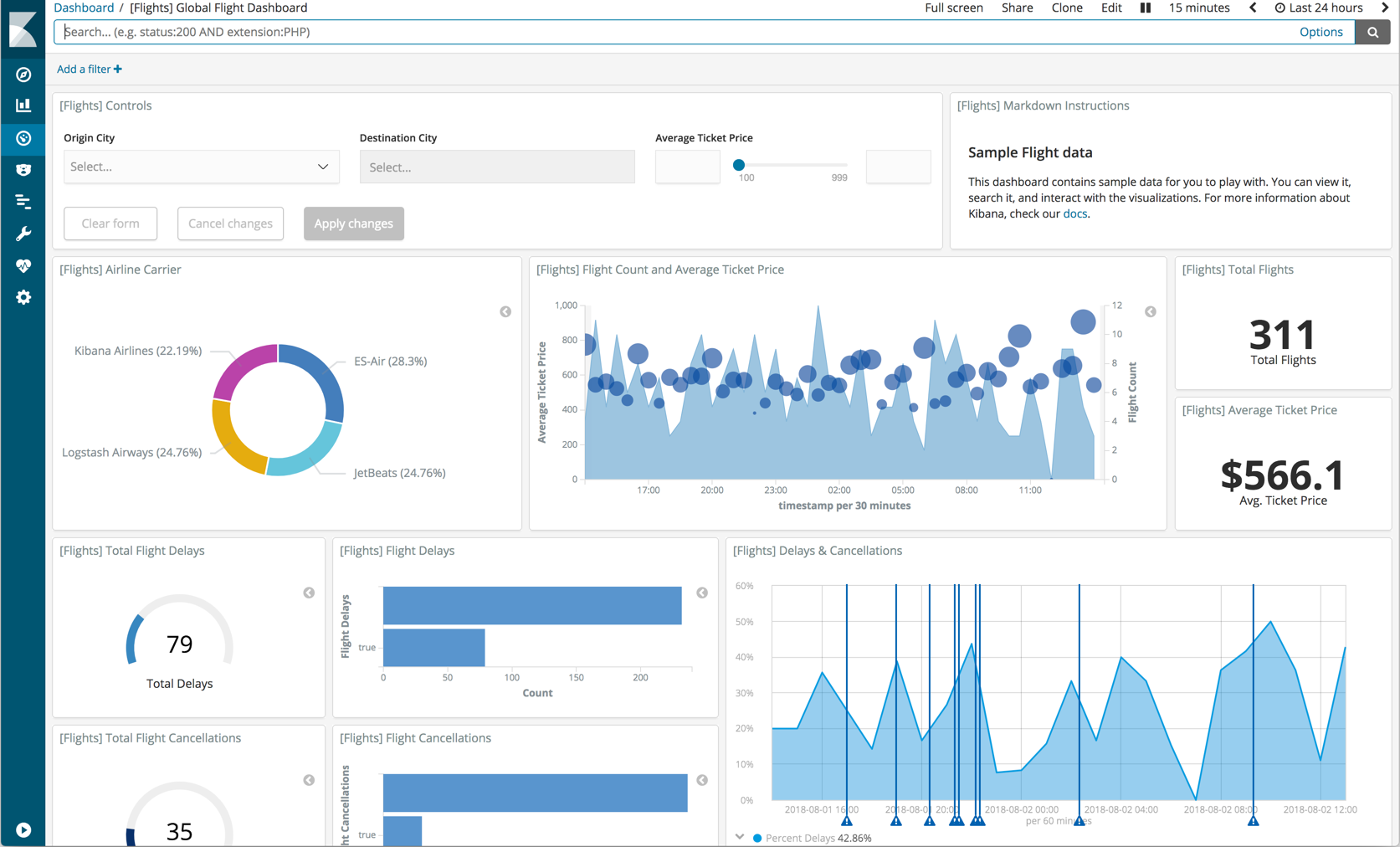Click the Apply changes button
This screenshot has height=847, width=1400.
(x=353, y=223)
